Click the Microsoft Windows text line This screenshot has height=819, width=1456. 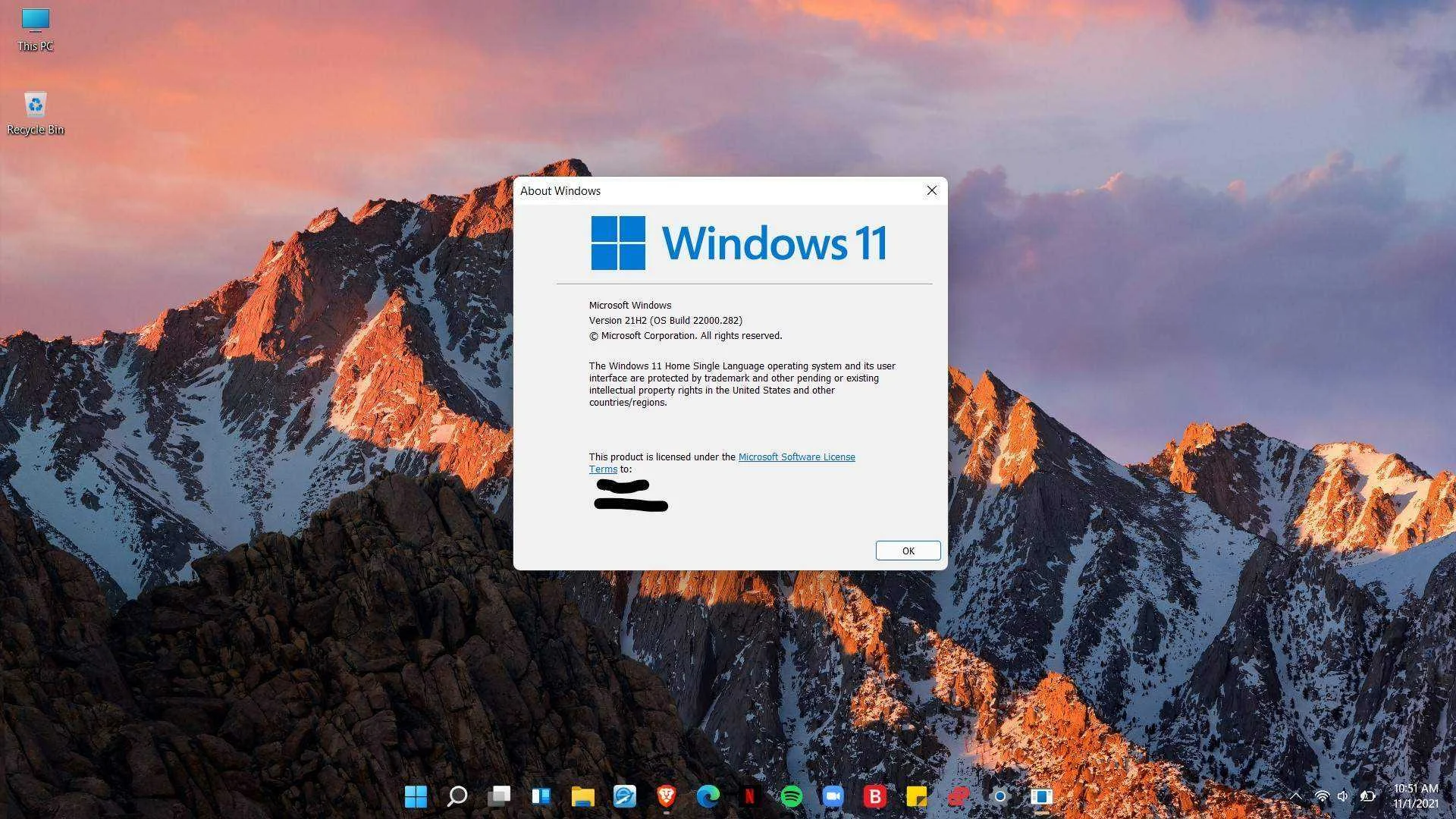pos(630,306)
